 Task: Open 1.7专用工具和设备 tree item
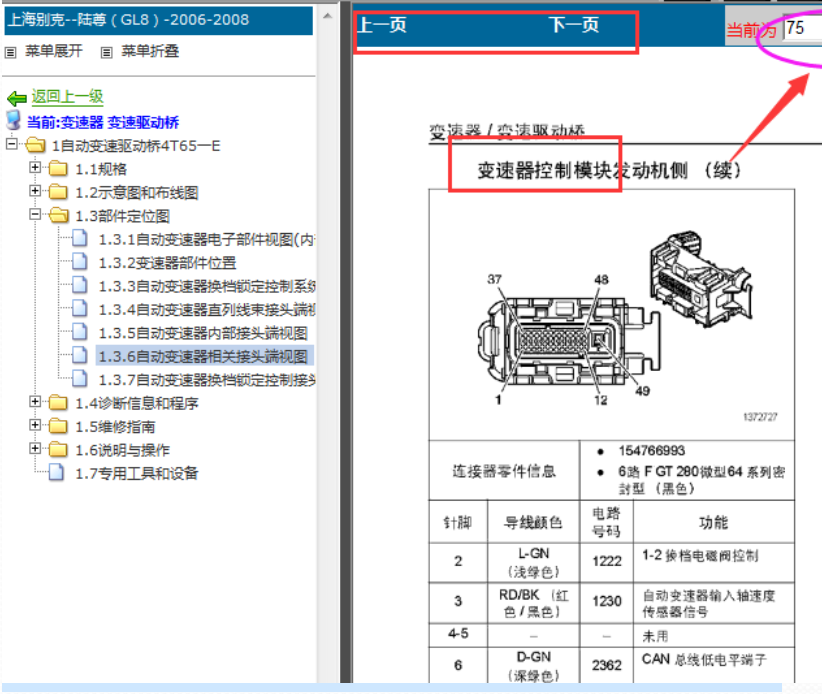click(x=137, y=473)
